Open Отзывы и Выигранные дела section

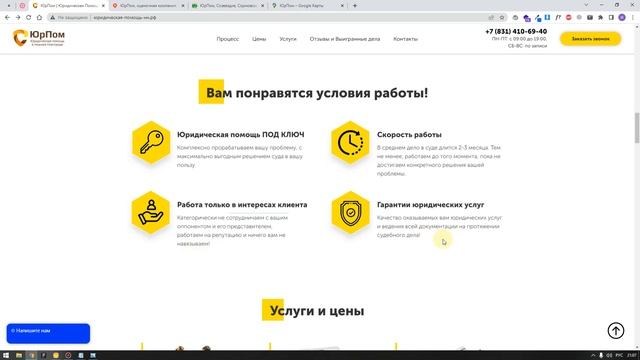[x=345, y=39]
